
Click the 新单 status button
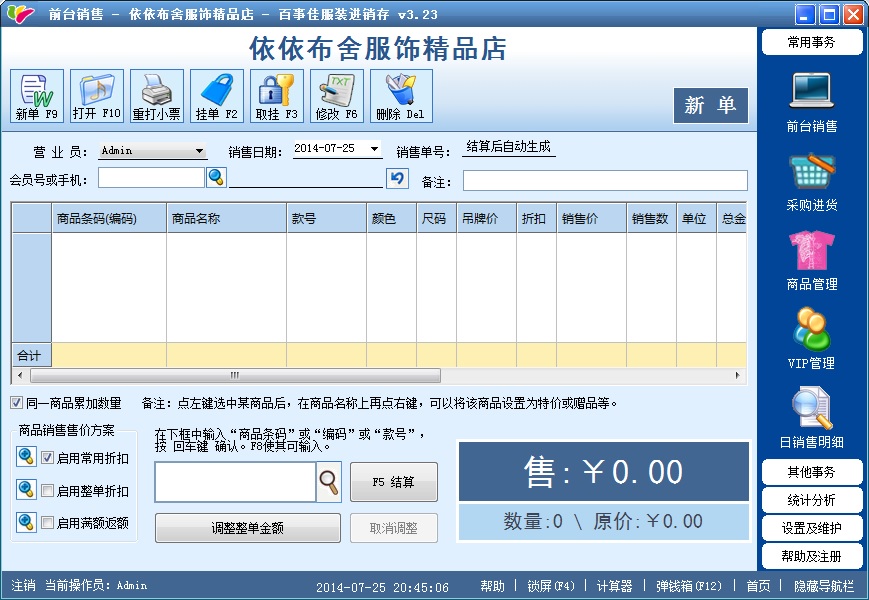710,105
